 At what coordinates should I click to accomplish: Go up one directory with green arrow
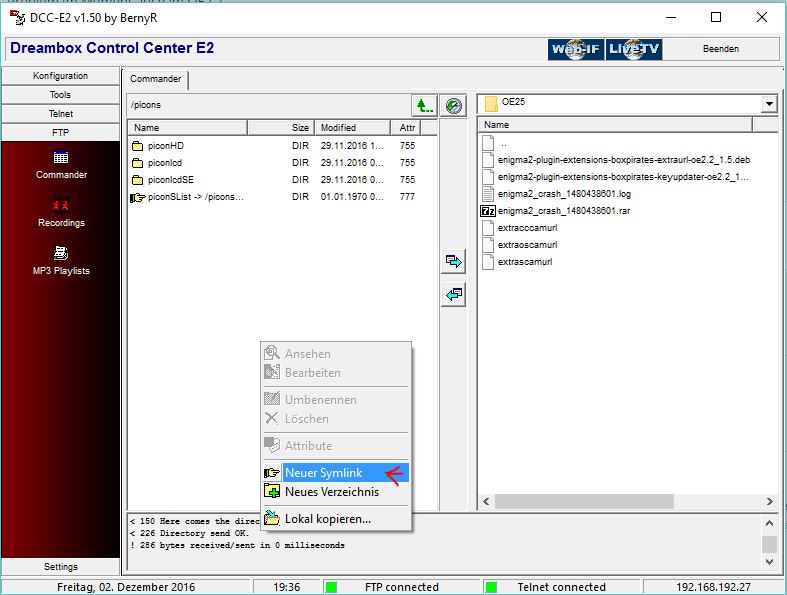pyautogui.click(x=425, y=105)
